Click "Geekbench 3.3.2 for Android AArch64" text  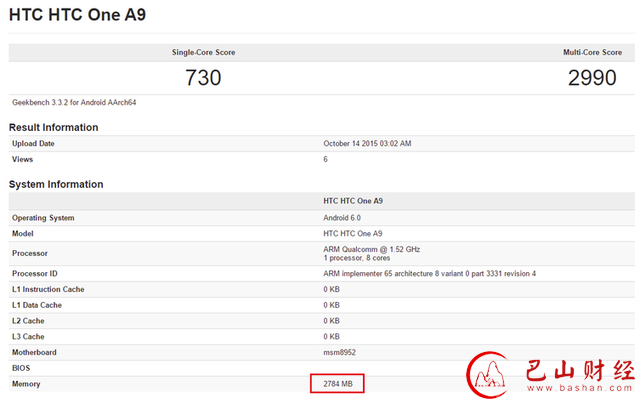point(74,102)
